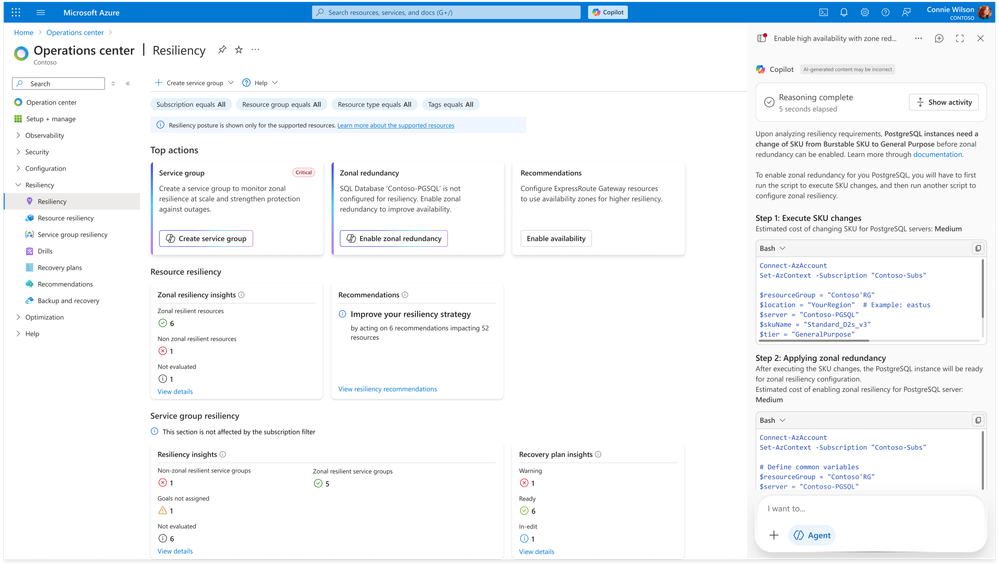Open Copilot chat more options ellipsis
This screenshot has height=565, width=999.
pos(918,38)
